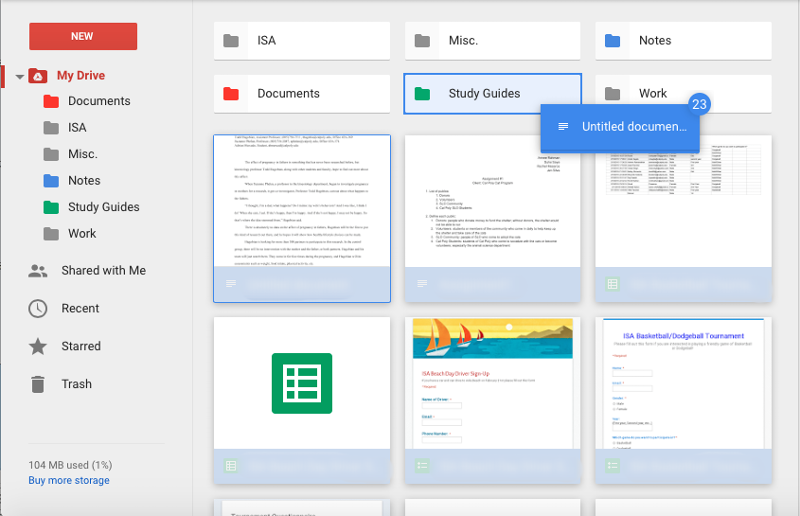Image resolution: width=800 pixels, height=516 pixels.
Task: Click the 23 items badge
Action: coord(699,104)
